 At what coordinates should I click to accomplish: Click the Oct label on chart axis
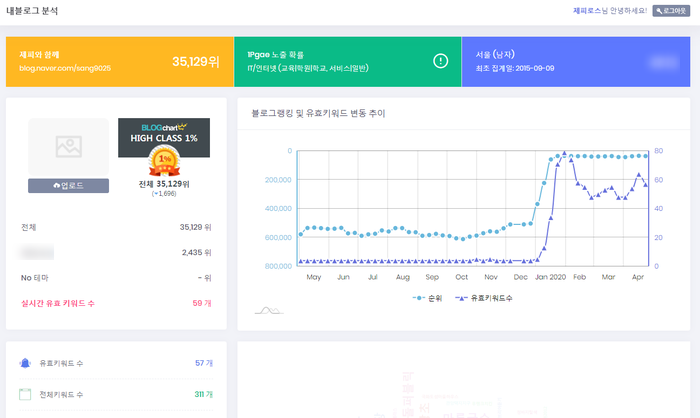[462, 277]
